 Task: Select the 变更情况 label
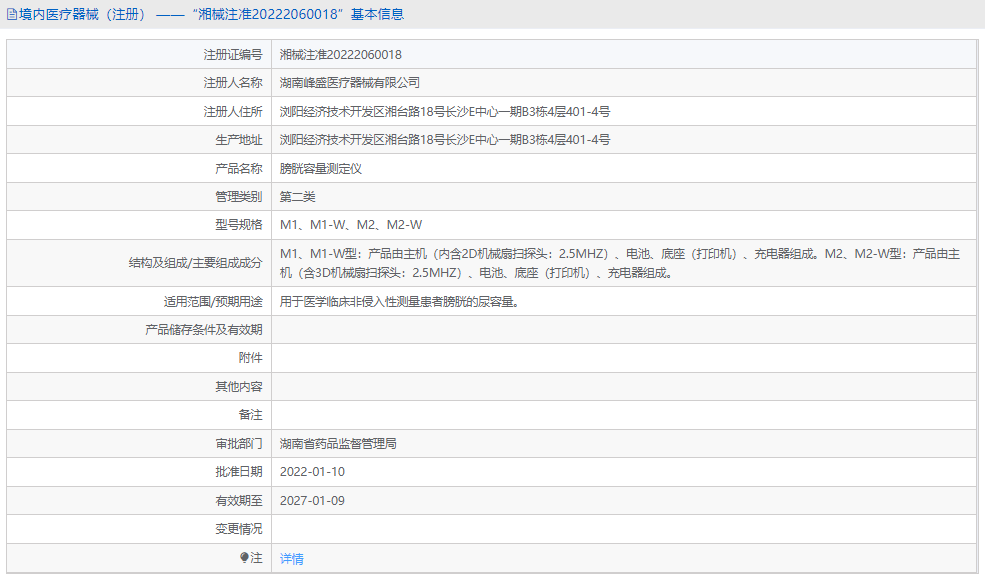239,529
